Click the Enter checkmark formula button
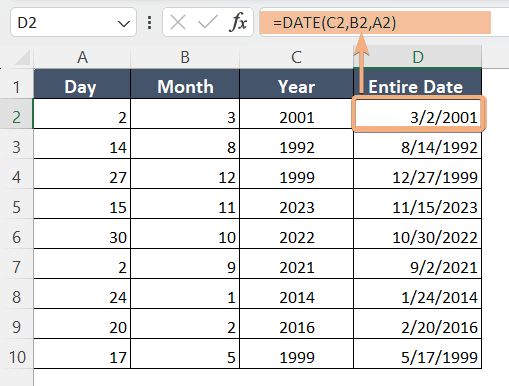509x386 pixels. point(207,23)
